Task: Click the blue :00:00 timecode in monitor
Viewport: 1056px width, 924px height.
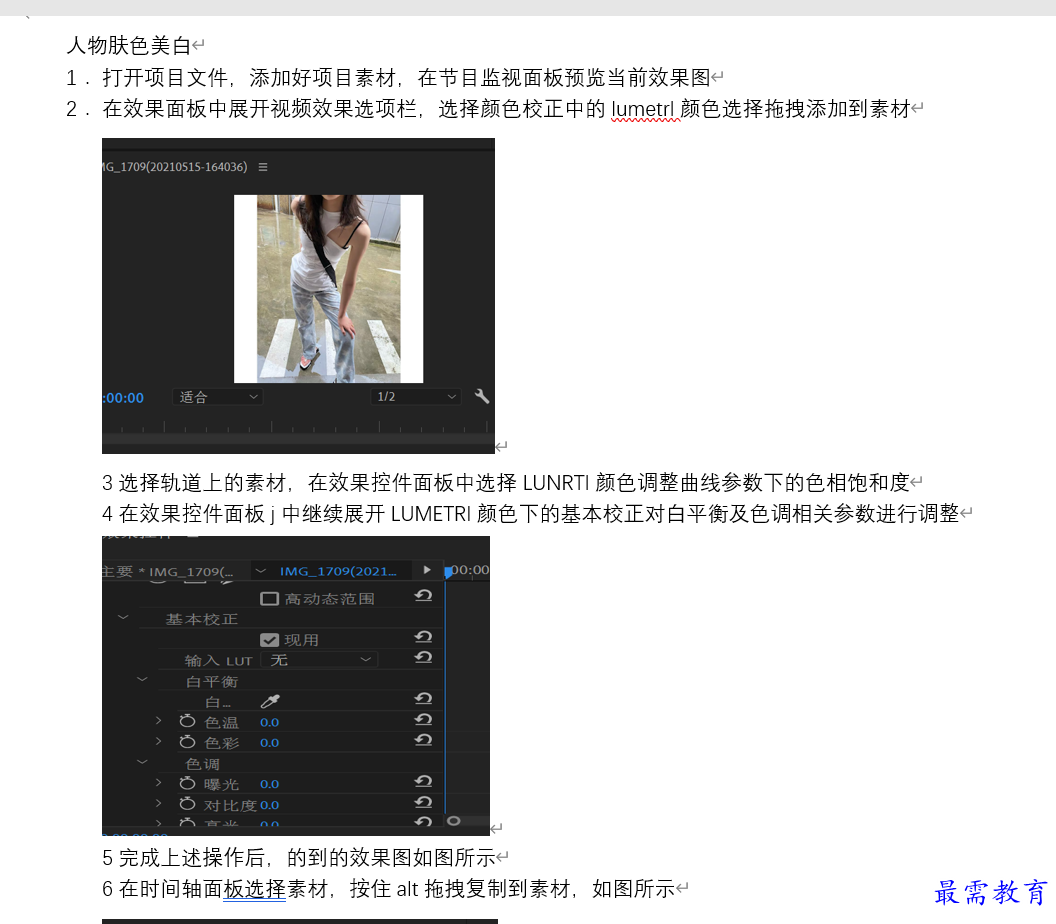Action: 123,398
